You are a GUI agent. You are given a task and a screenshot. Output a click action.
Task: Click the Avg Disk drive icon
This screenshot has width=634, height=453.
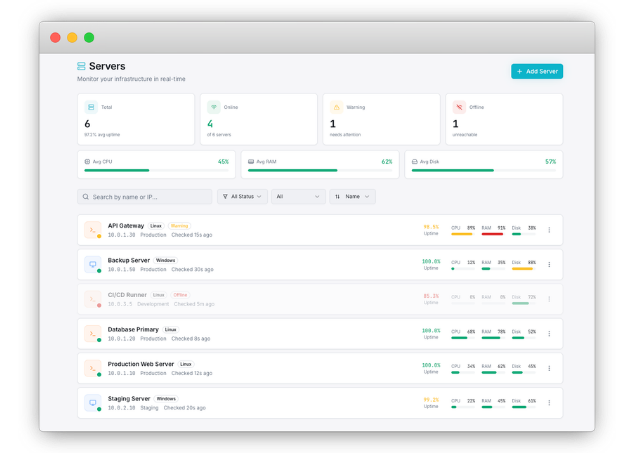414,161
